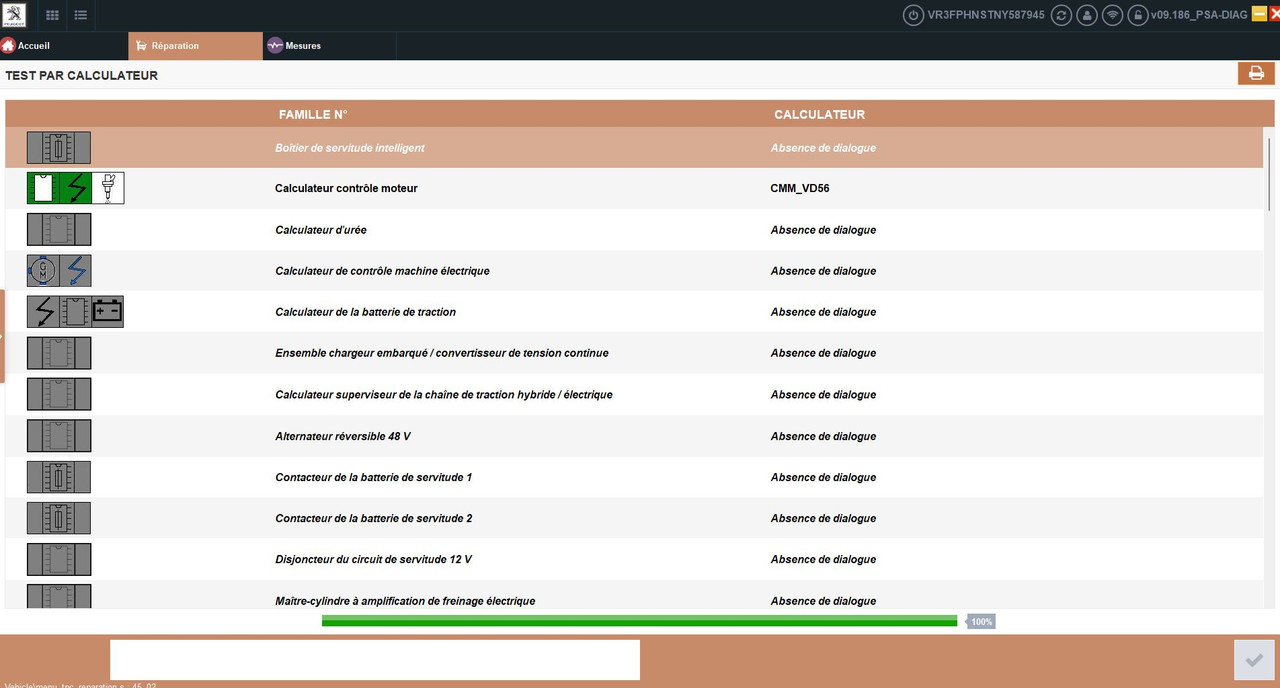
Task: Select Calculateur de contrôle machine électrique
Action: (x=382, y=271)
